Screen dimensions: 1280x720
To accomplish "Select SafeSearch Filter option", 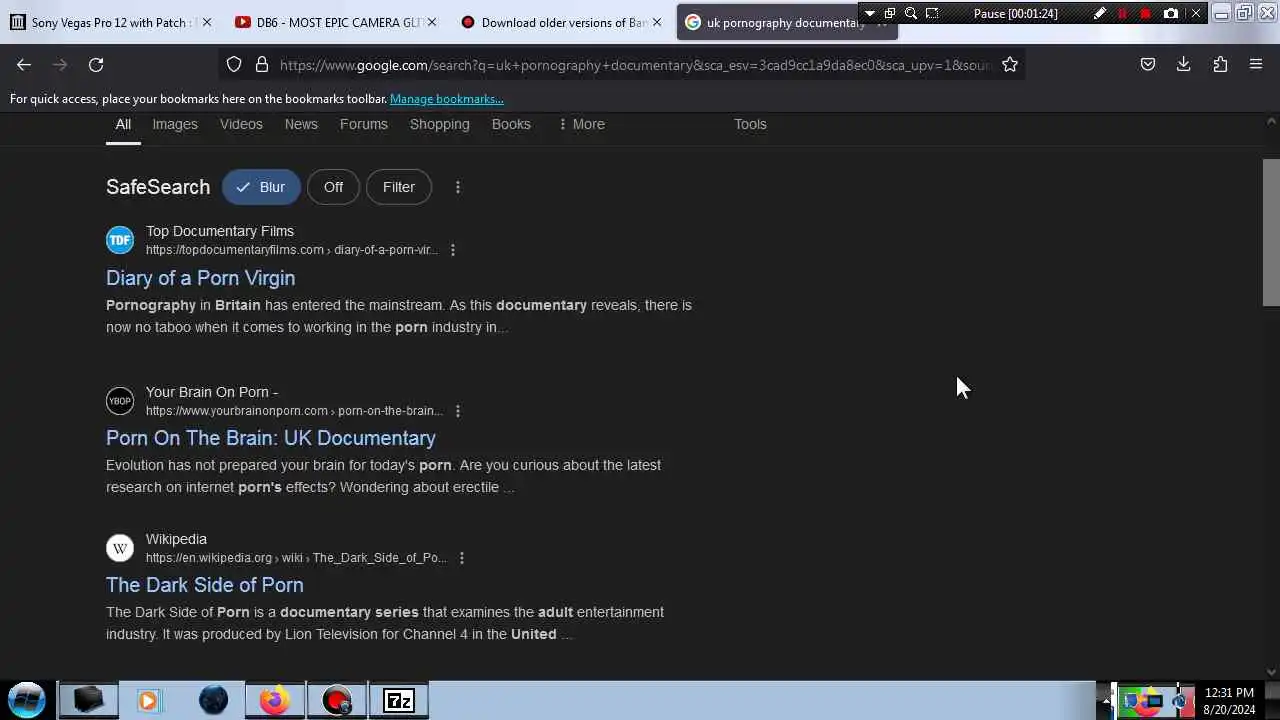I will coord(399,187).
